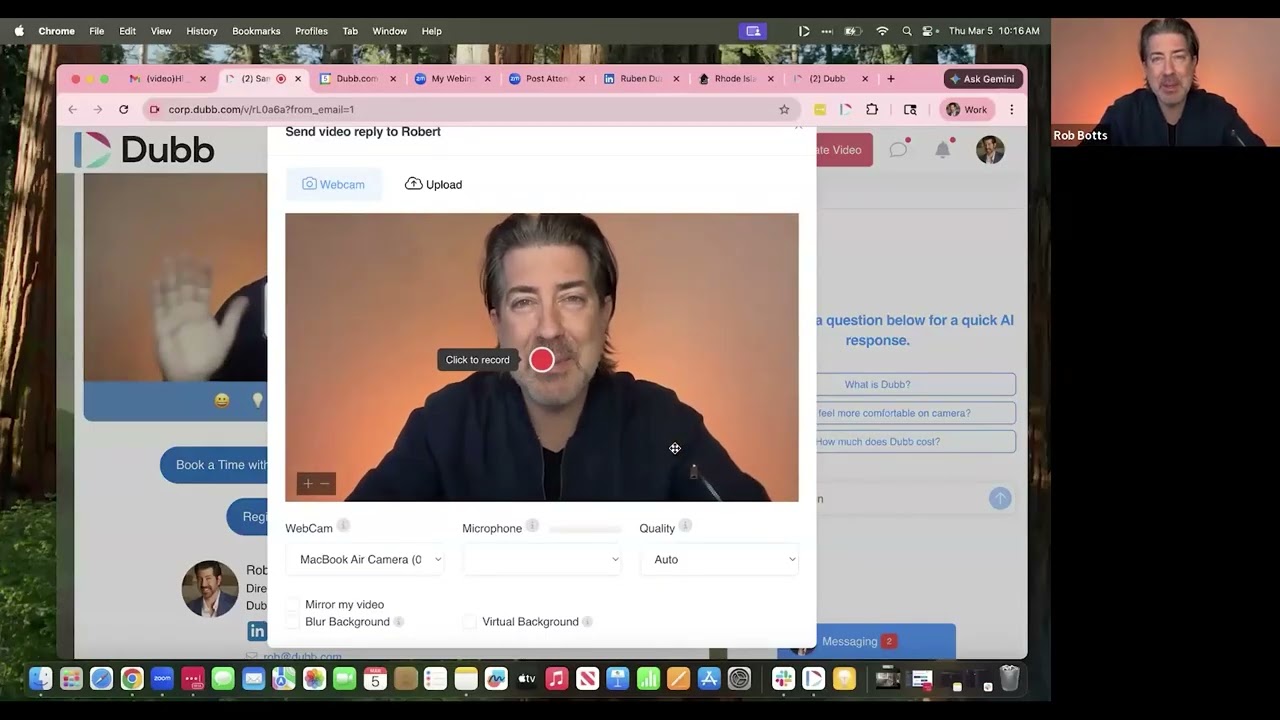Open Slack from the Dock
The width and height of the screenshot is (1280, 720).
coord(783,679)
